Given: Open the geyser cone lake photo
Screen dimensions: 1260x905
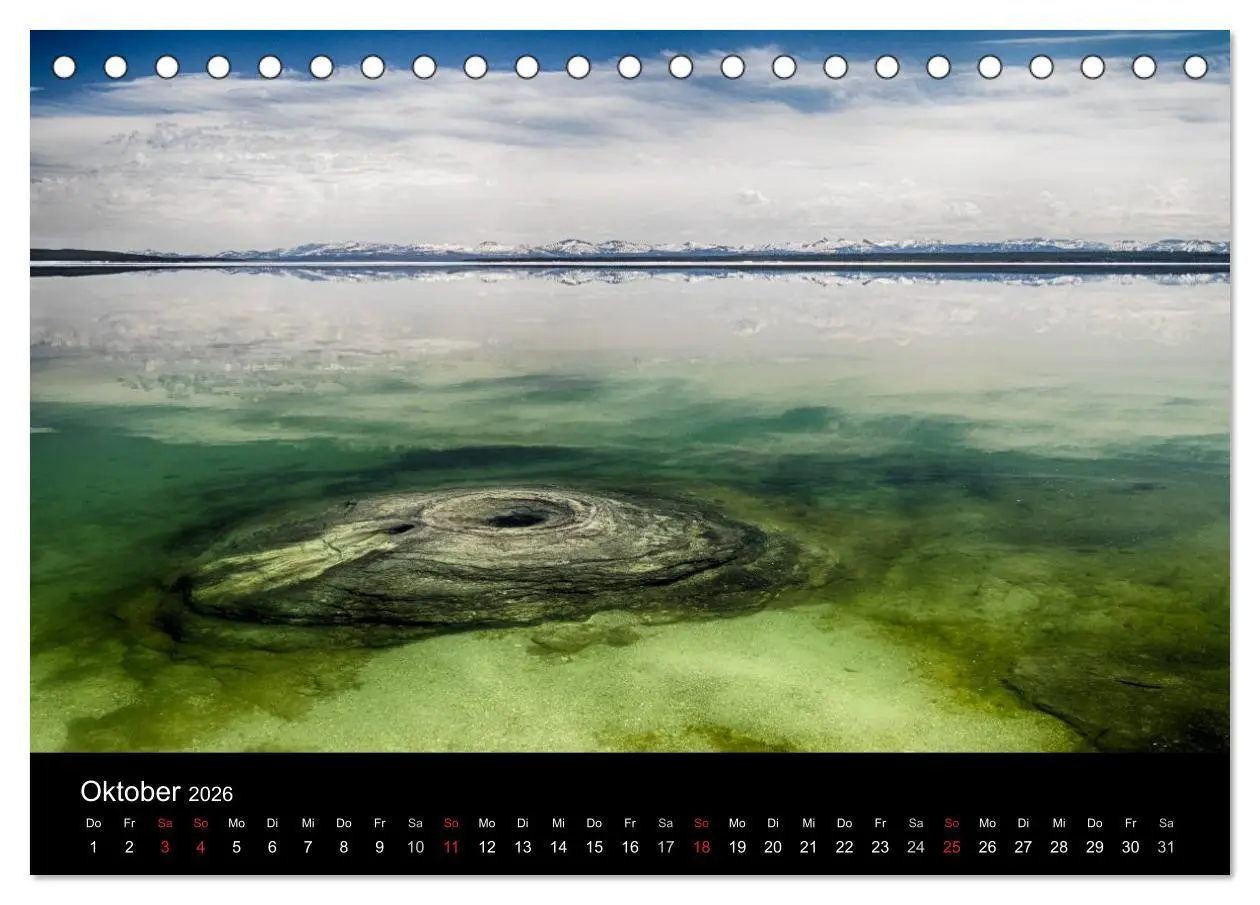Looking at the screenshot, I should (x=630, y=391).
